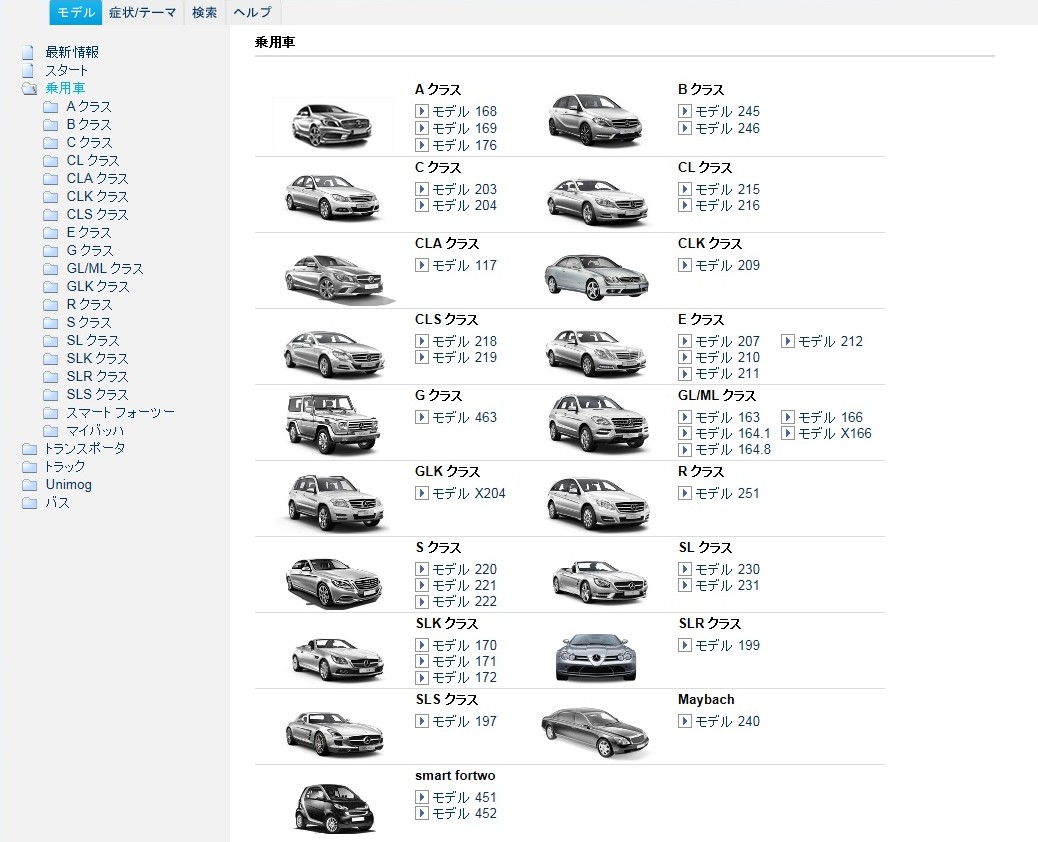Screen dimensions: 1038x842
Task: Click arrow icon beside モデル 212
Action: (788, 342)
